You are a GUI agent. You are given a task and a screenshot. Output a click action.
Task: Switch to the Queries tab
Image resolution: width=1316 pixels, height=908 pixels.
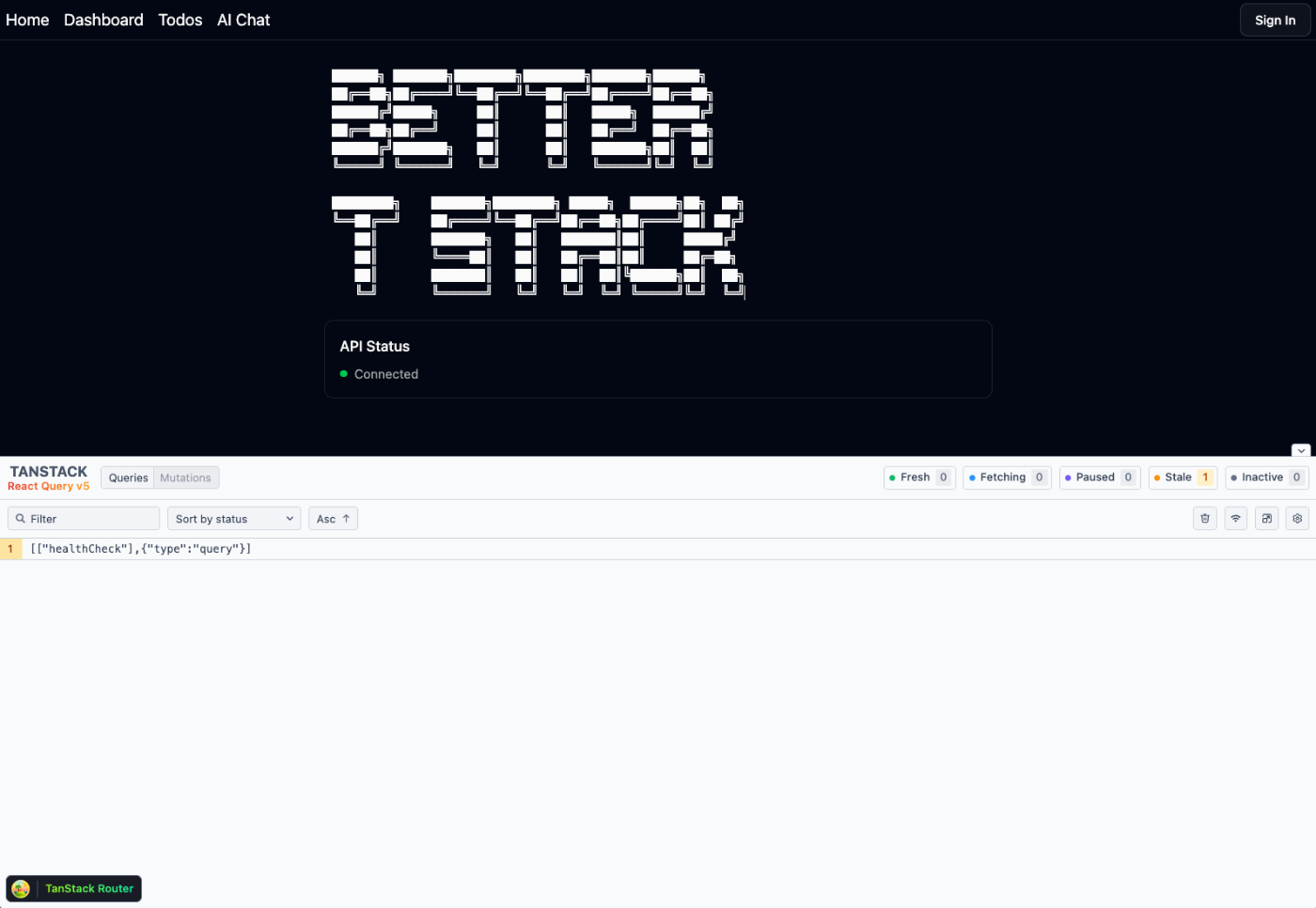click(128, 477)
